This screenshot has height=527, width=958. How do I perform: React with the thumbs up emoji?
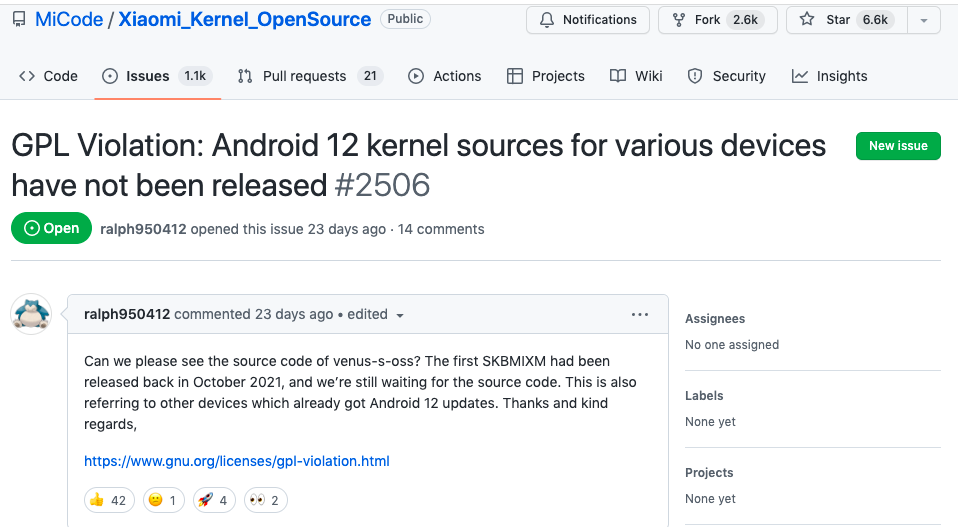click(107, 500)
